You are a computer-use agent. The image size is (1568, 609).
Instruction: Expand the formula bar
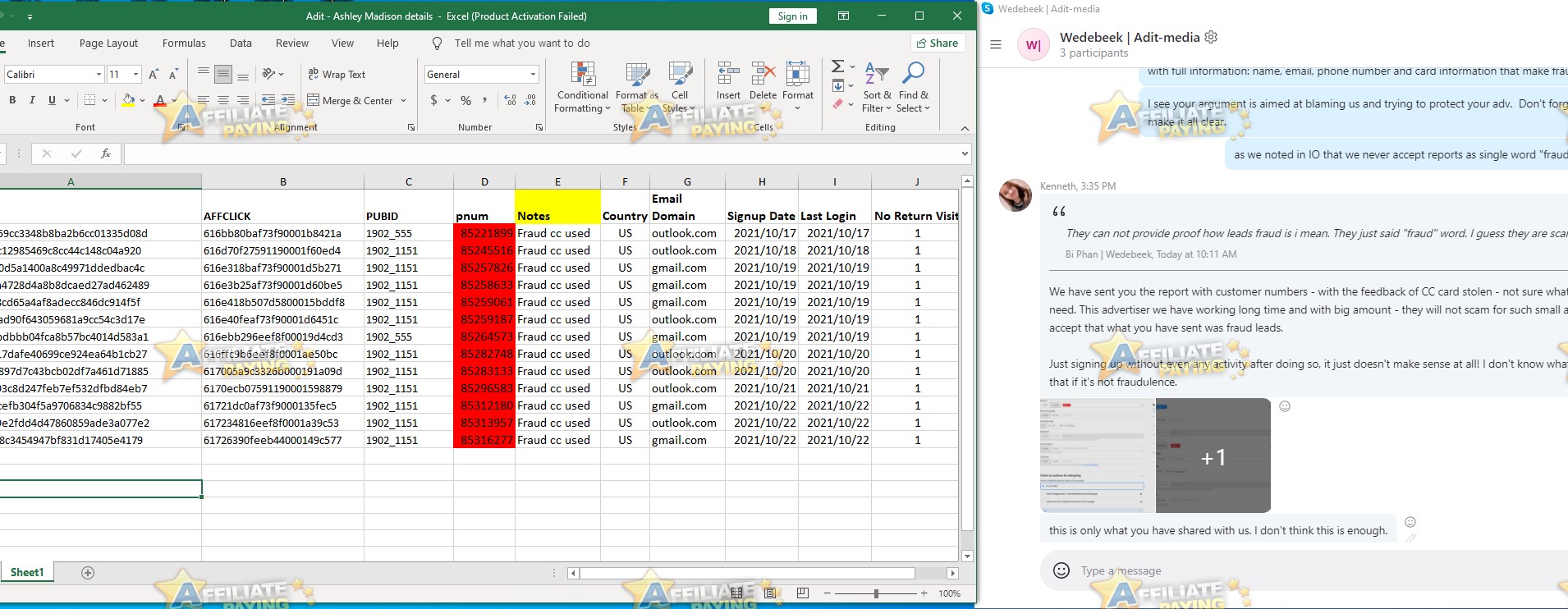point(965,153)
